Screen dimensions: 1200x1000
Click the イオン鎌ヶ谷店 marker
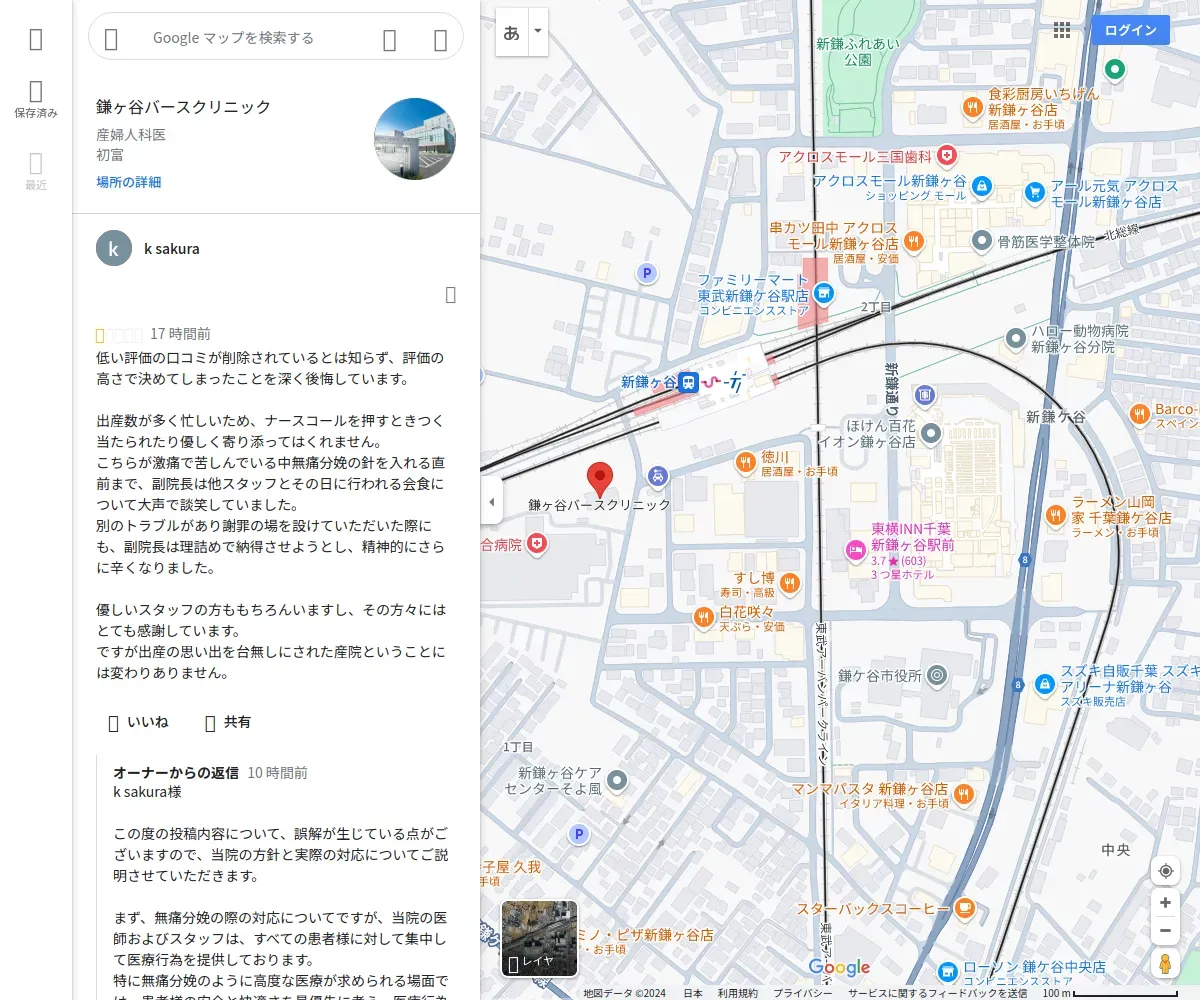coord(931,433)
